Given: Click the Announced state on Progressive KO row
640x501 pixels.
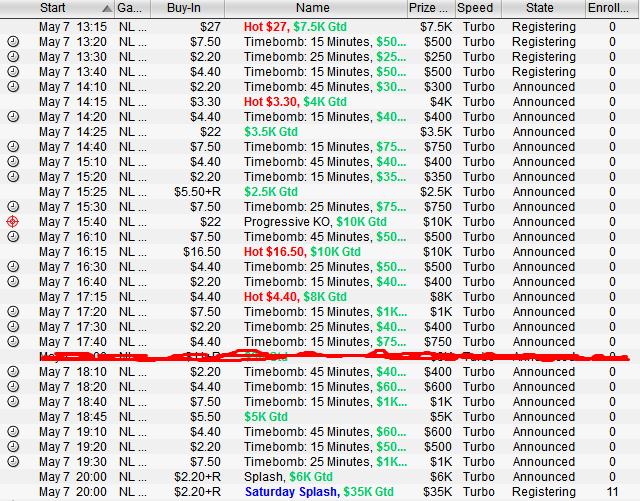Looking at the screenshot, I should tap(544, 222).
